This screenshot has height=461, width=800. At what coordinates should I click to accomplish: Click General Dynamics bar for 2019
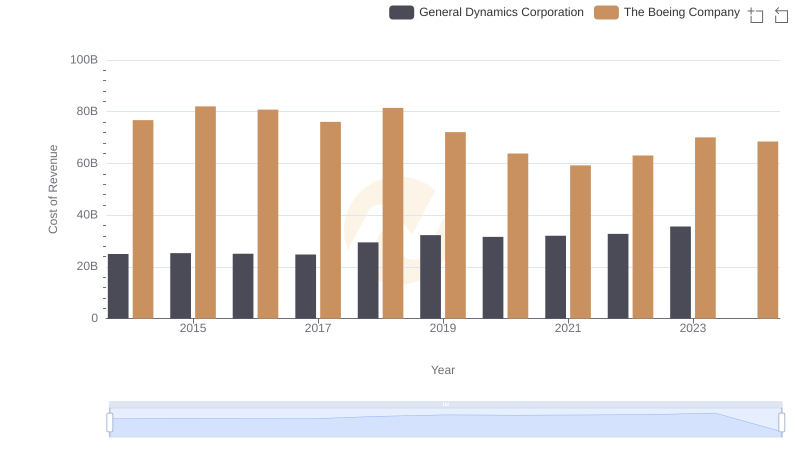(x=431, y=276)
